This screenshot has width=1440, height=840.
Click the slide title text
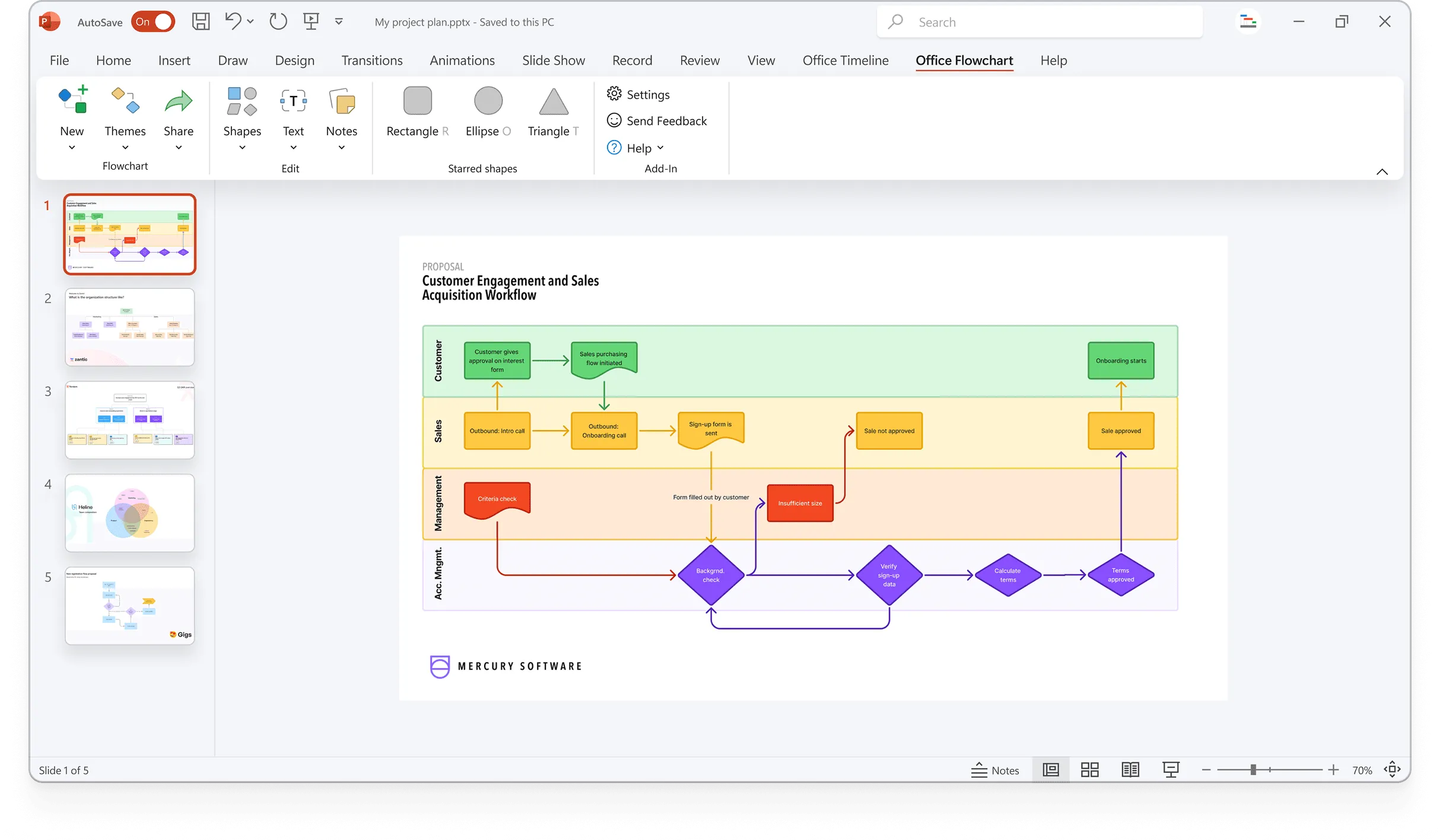point(510,288)
